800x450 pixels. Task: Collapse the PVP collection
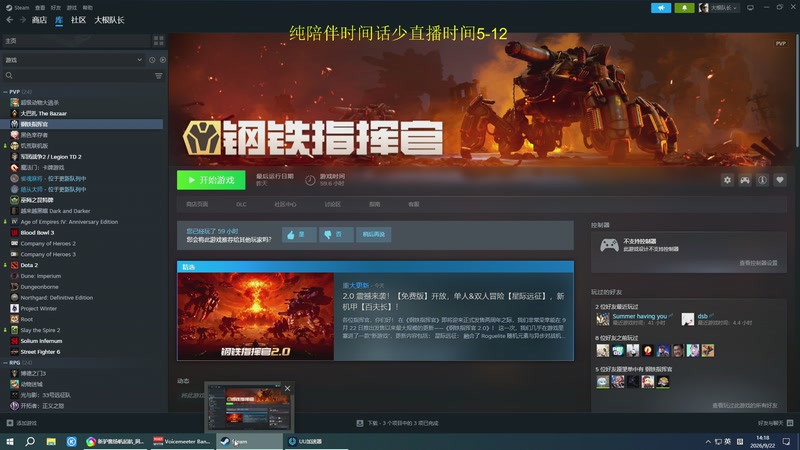pyautogui.click(x=5, y=92)
